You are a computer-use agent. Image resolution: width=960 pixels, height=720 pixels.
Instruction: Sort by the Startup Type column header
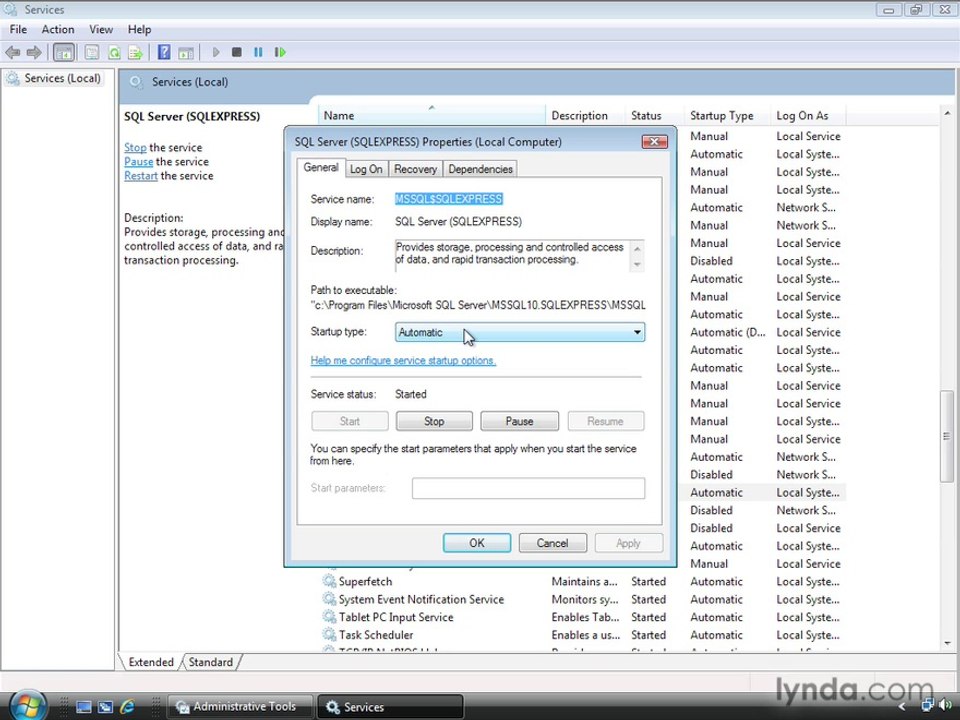[x=726, y=115]
